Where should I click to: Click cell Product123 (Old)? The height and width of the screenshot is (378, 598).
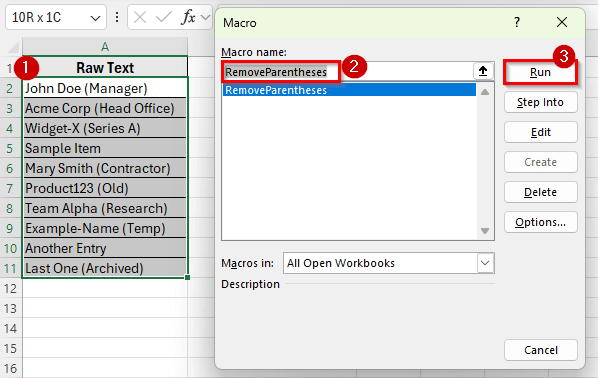point(105,188)
